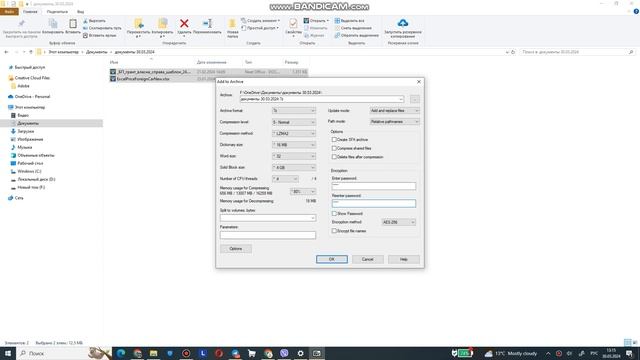Select Windows (C:) drive in navigation pane
This screenshot has height=360, width=640.
pos(29,171)
